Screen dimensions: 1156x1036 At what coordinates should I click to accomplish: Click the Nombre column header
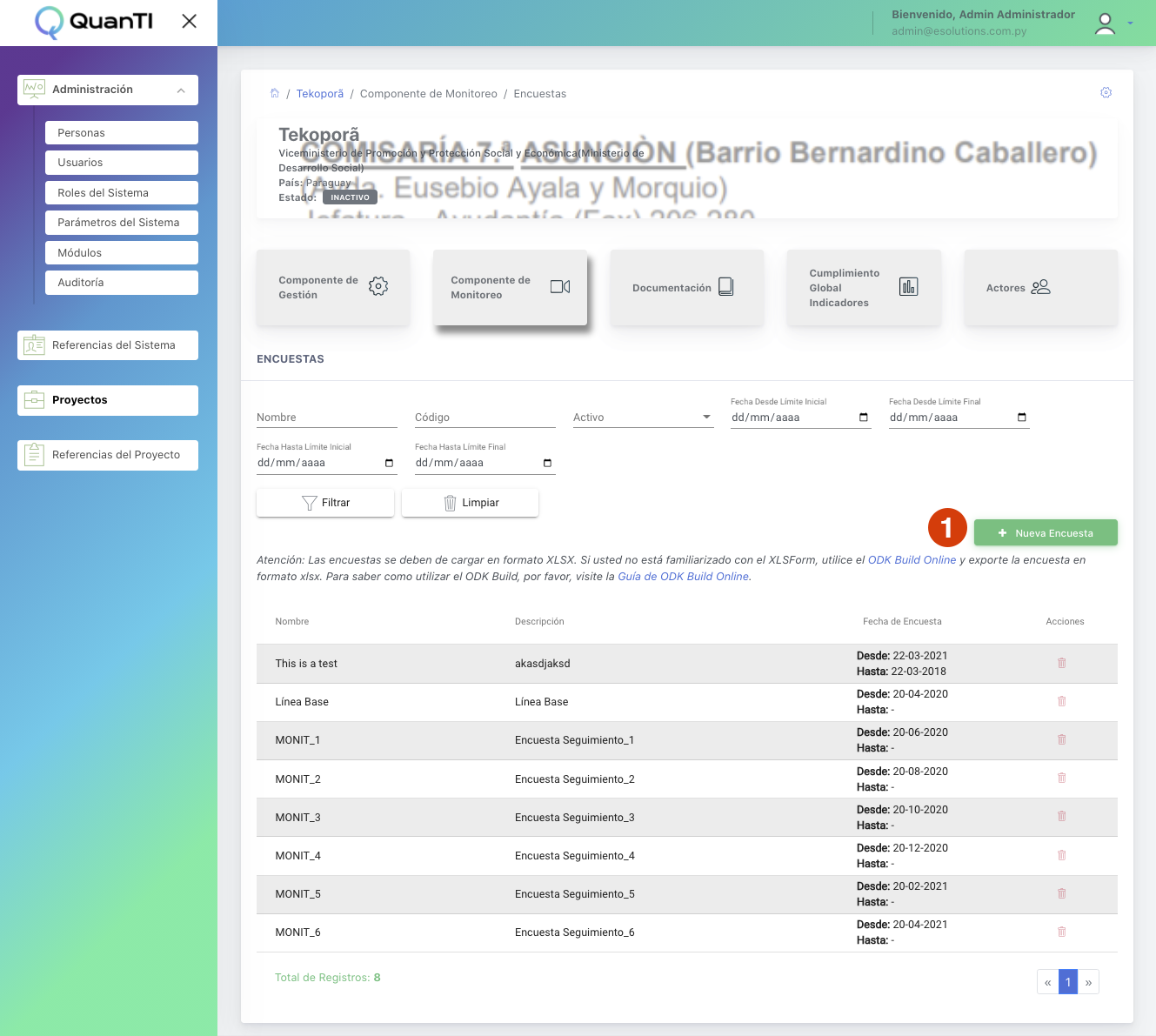292,622
